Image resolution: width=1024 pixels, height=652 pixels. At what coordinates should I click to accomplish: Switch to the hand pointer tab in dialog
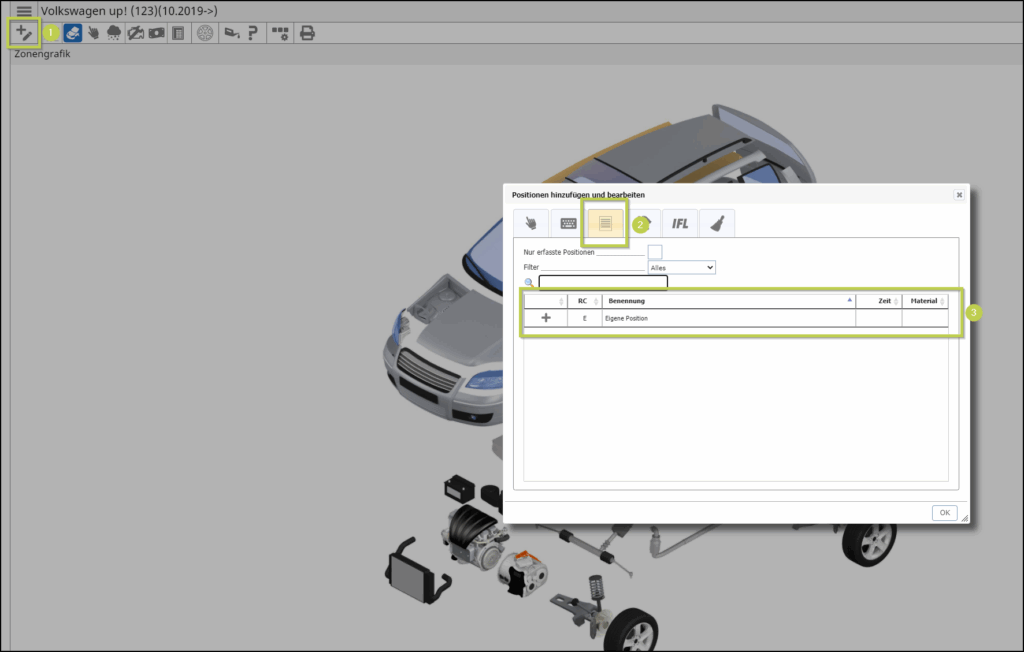pyautogui.click(x=530, y=223)
